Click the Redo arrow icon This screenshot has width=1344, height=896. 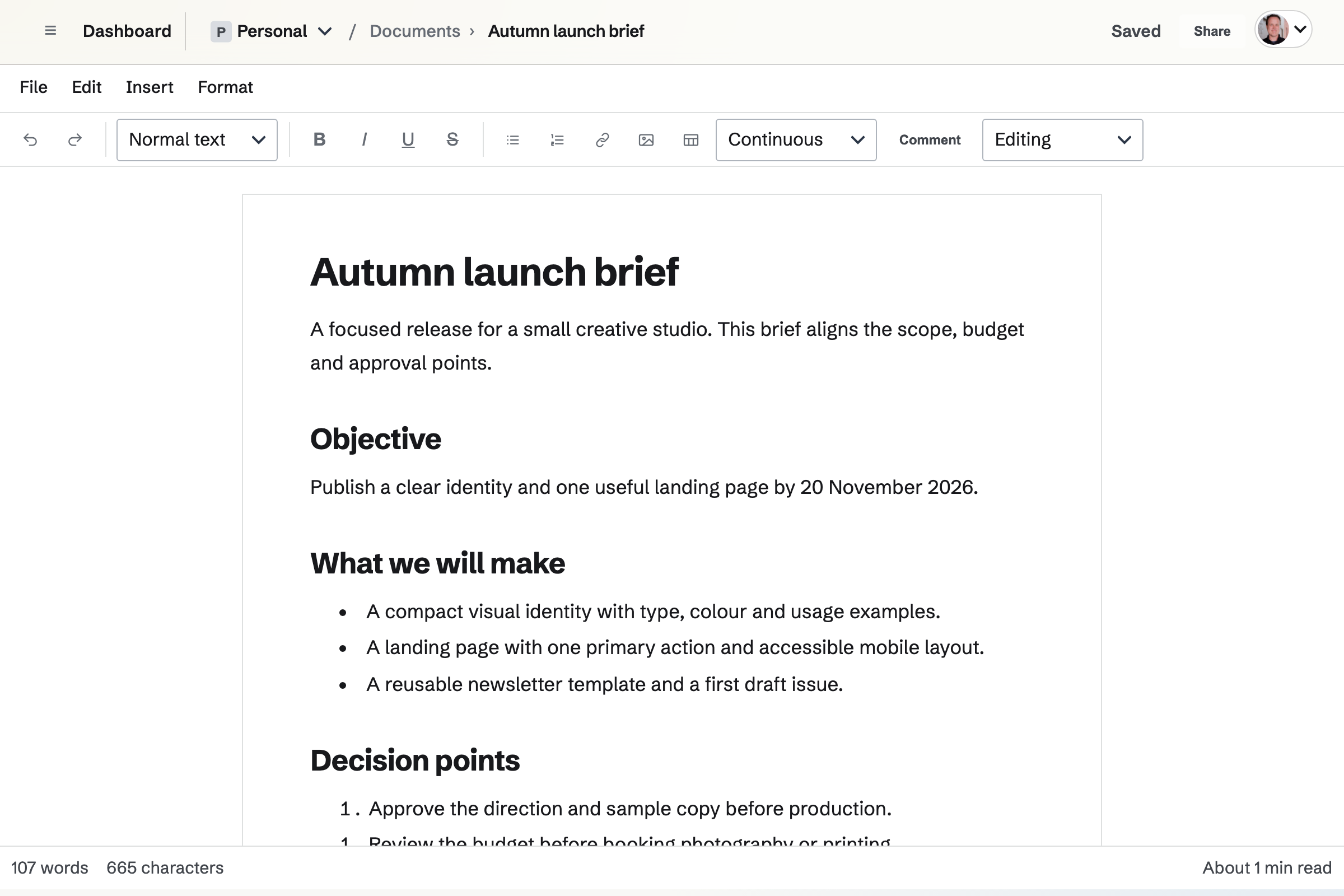75,140
